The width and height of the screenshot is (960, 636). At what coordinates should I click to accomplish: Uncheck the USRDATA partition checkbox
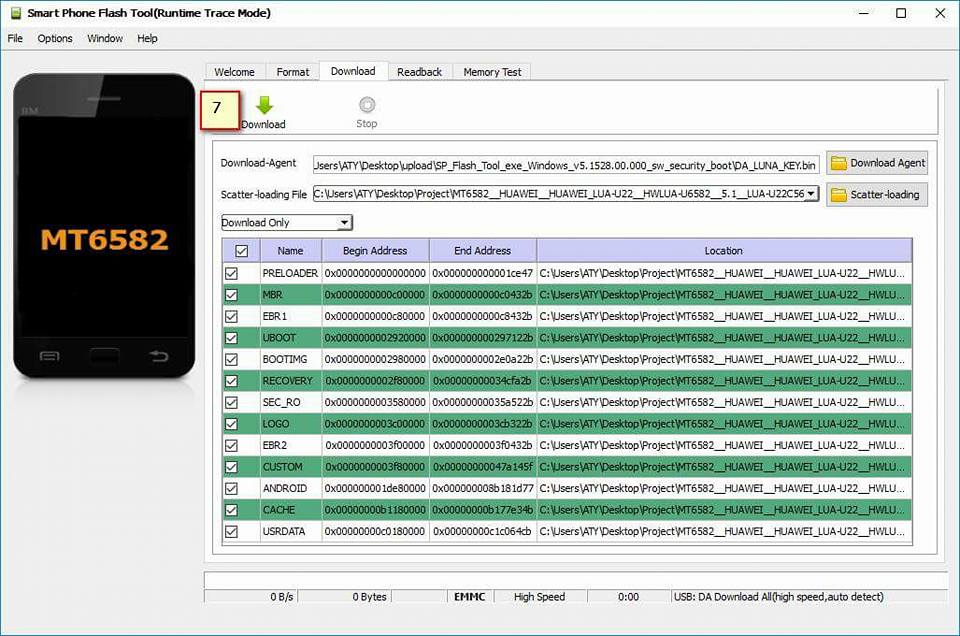tap(231, 532)
